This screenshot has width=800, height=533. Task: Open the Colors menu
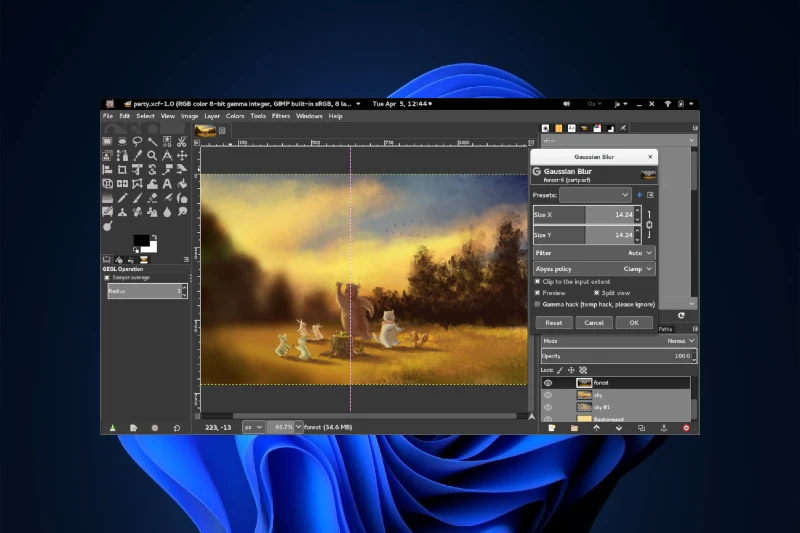point(235,116)
